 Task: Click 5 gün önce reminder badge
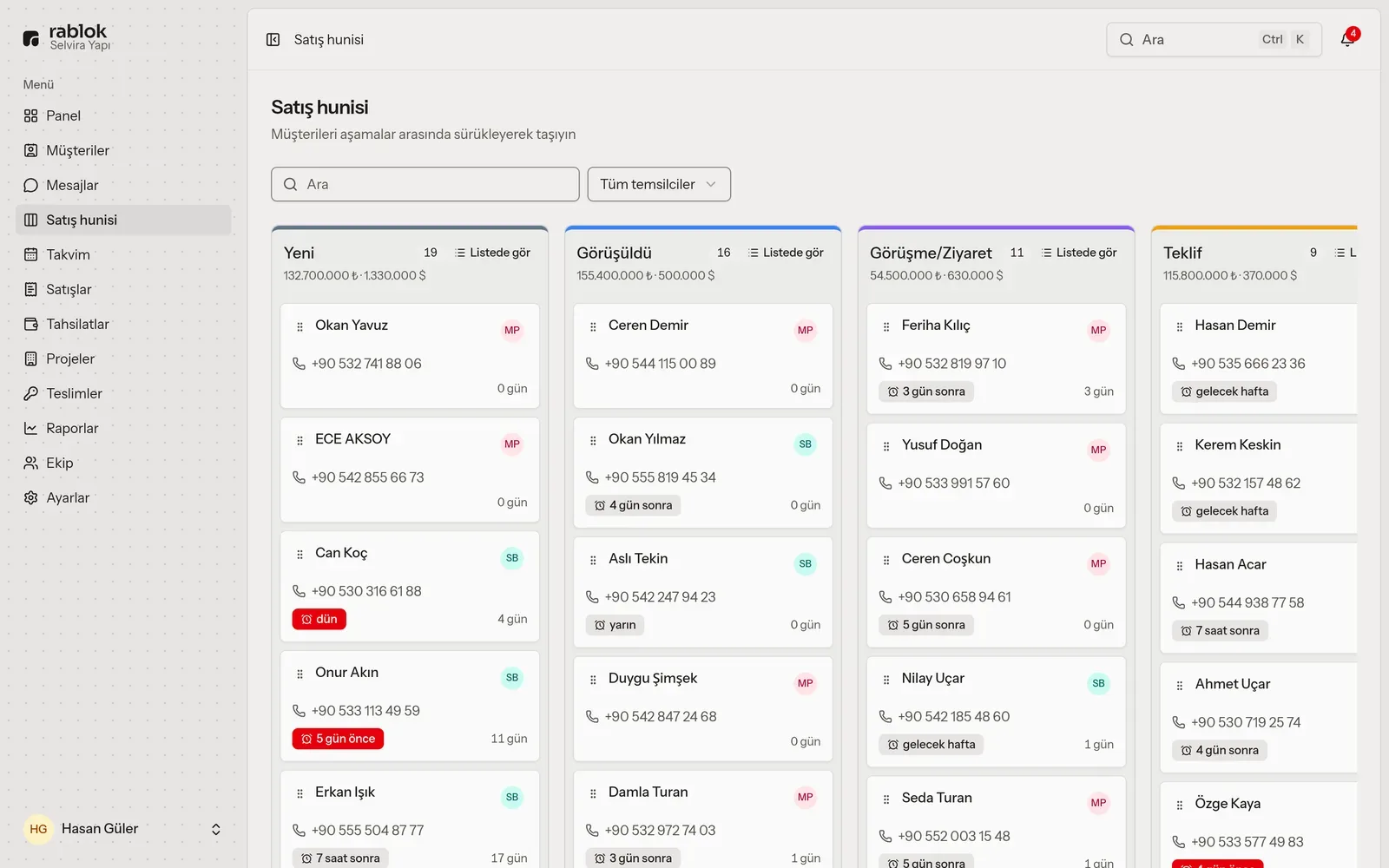pos(338,739)
